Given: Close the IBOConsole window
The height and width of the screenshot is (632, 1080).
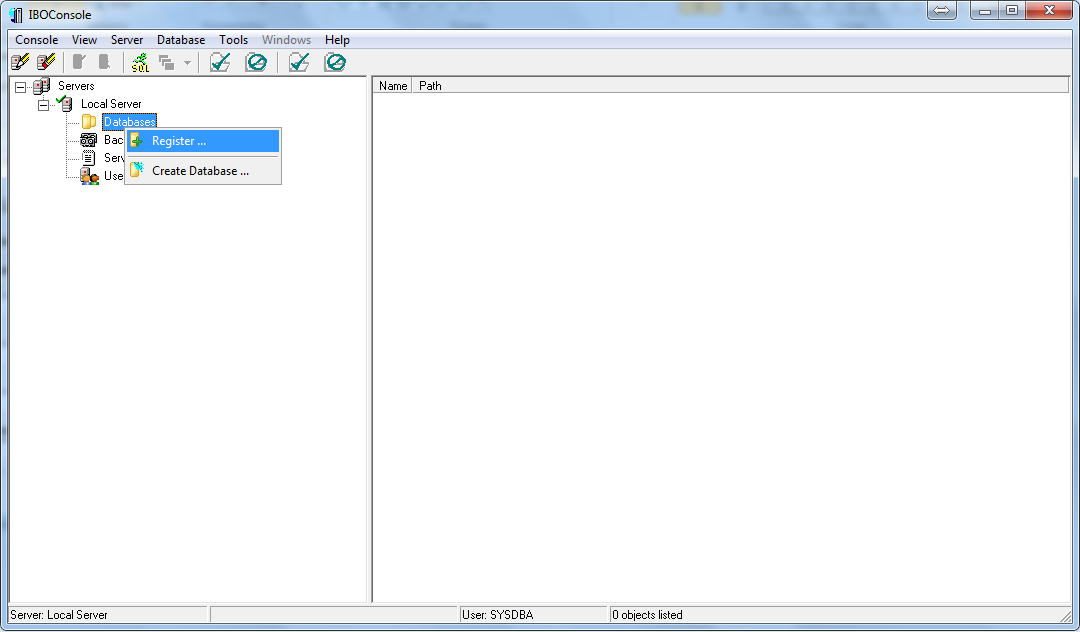Looking at the screenshot, I should pos(1049,10).
